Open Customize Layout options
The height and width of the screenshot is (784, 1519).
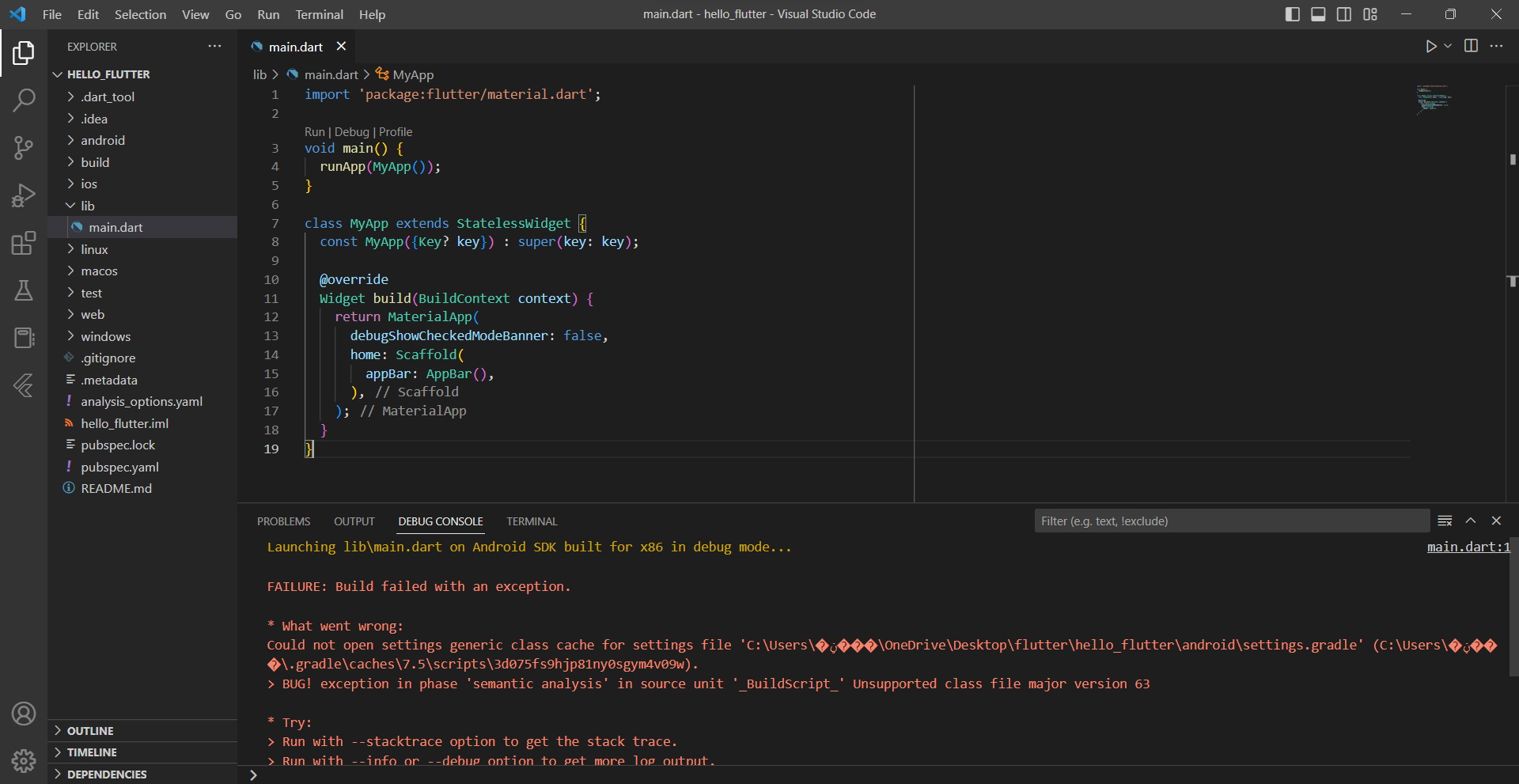[x=1370, y=14]
